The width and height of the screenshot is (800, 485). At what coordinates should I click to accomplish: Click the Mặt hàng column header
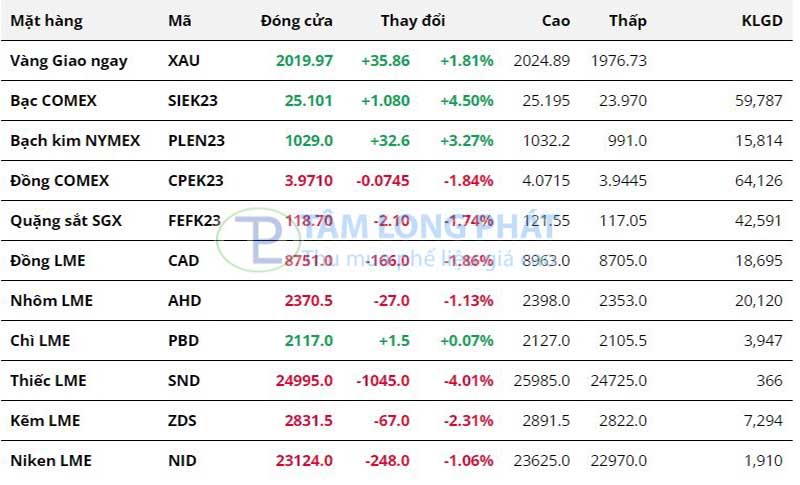pos(46,21)
